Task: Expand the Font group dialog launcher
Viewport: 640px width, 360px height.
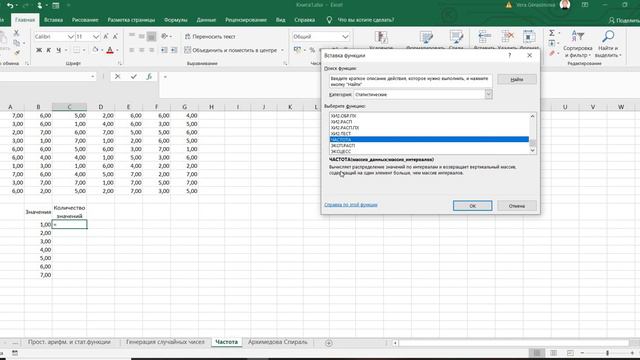Action: click(x=120, y=63)
